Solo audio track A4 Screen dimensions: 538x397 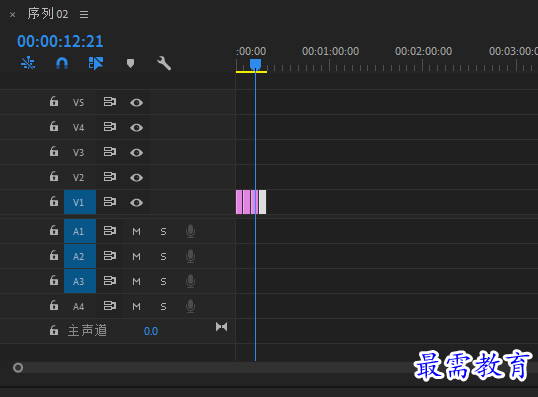pos(163,306)
